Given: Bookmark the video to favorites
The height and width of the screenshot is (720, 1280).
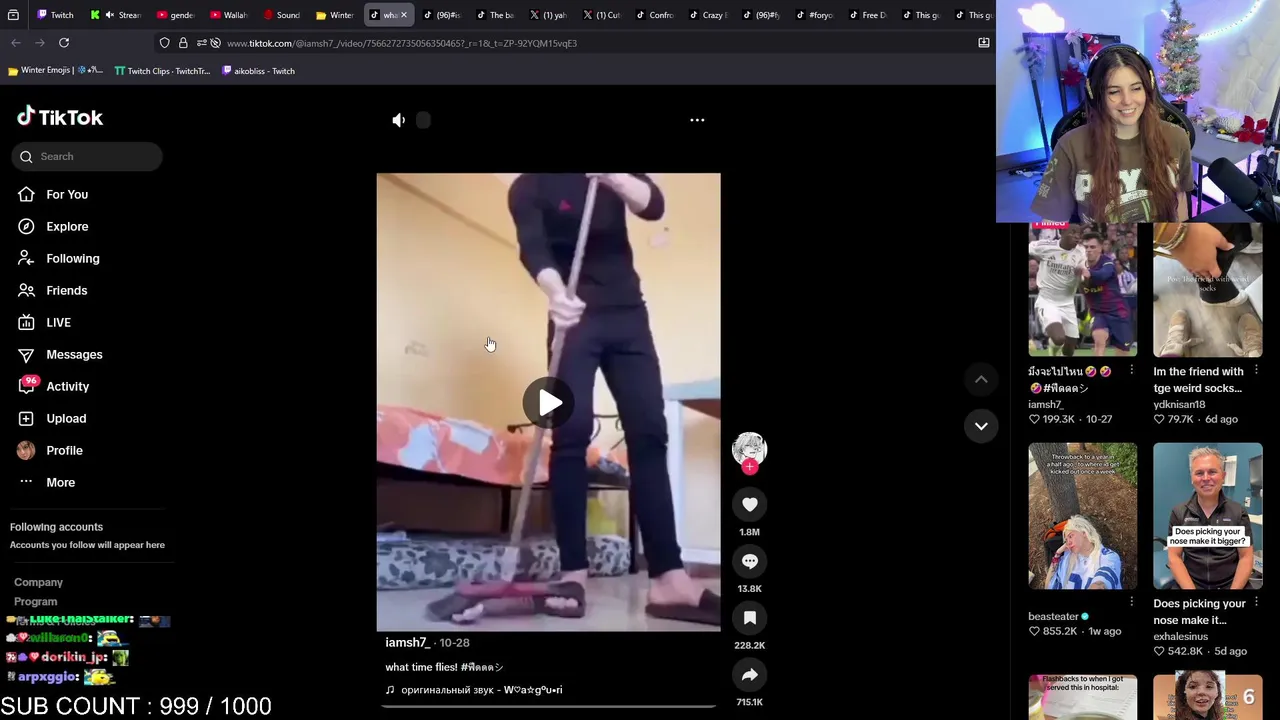Looking at the screenshot, I should [x=749, y=618].
